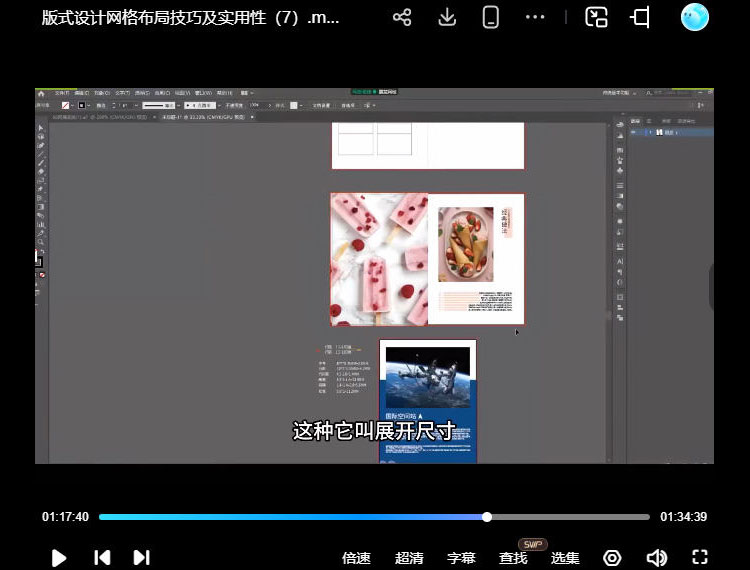
Task: Click the progress bar playhead handle
Action: click(x=487, y=517)
